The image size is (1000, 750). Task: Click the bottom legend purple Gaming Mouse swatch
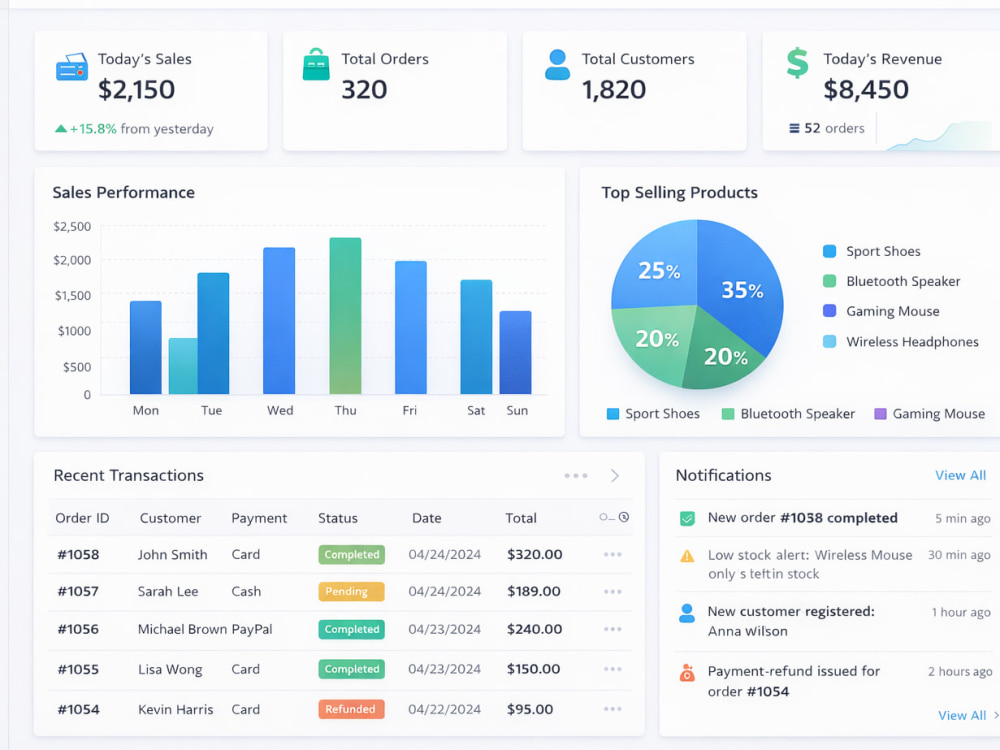coord(880,414)
